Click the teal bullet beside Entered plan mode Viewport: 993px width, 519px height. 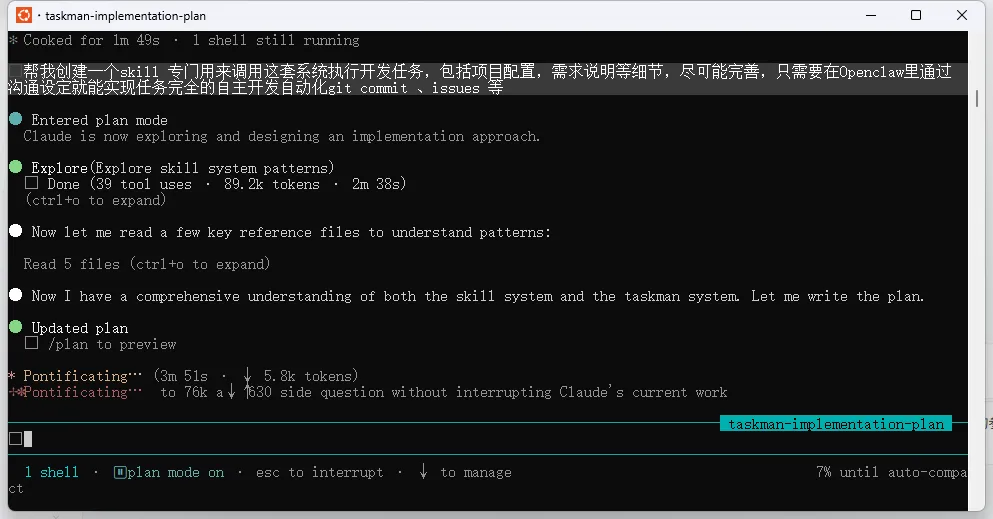pyautogui.click(x=16, y=119)
